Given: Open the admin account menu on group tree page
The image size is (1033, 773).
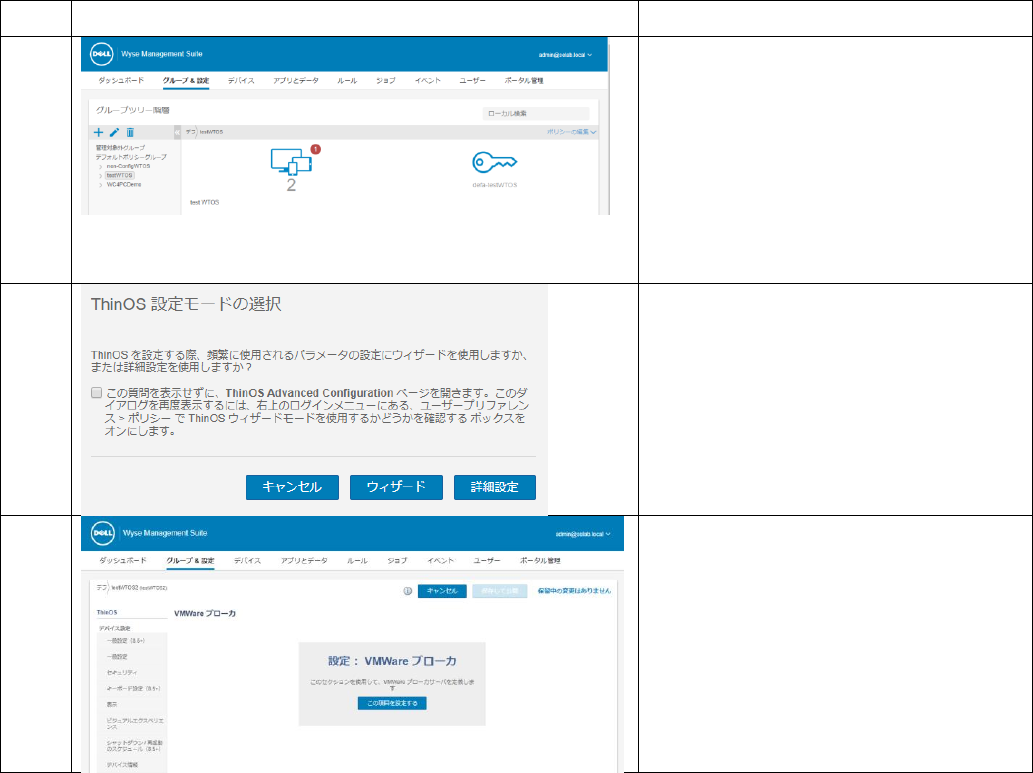Looking at the screenshot, I should point(565,55).
